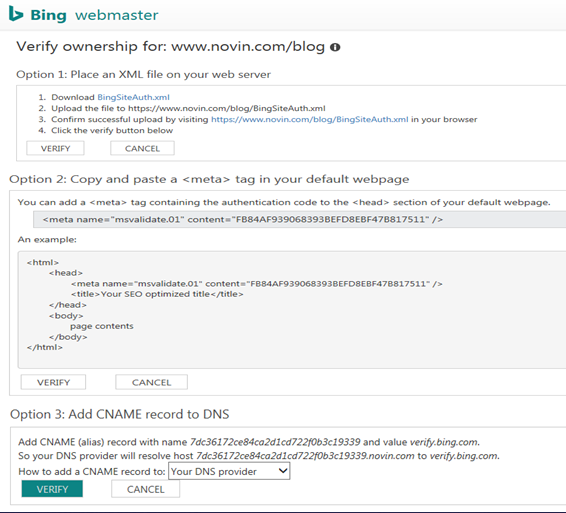The height and width of the screenshot is (513, 566).
Task: Click the example HTML code block
Action: pos(292,310)
